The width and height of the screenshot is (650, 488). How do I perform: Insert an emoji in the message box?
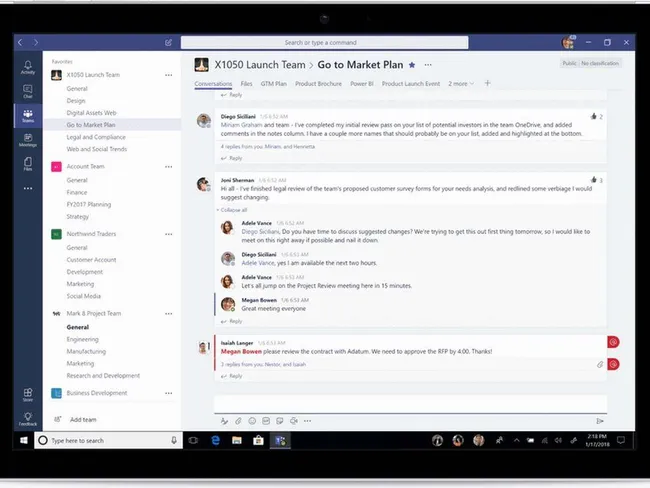251,421
